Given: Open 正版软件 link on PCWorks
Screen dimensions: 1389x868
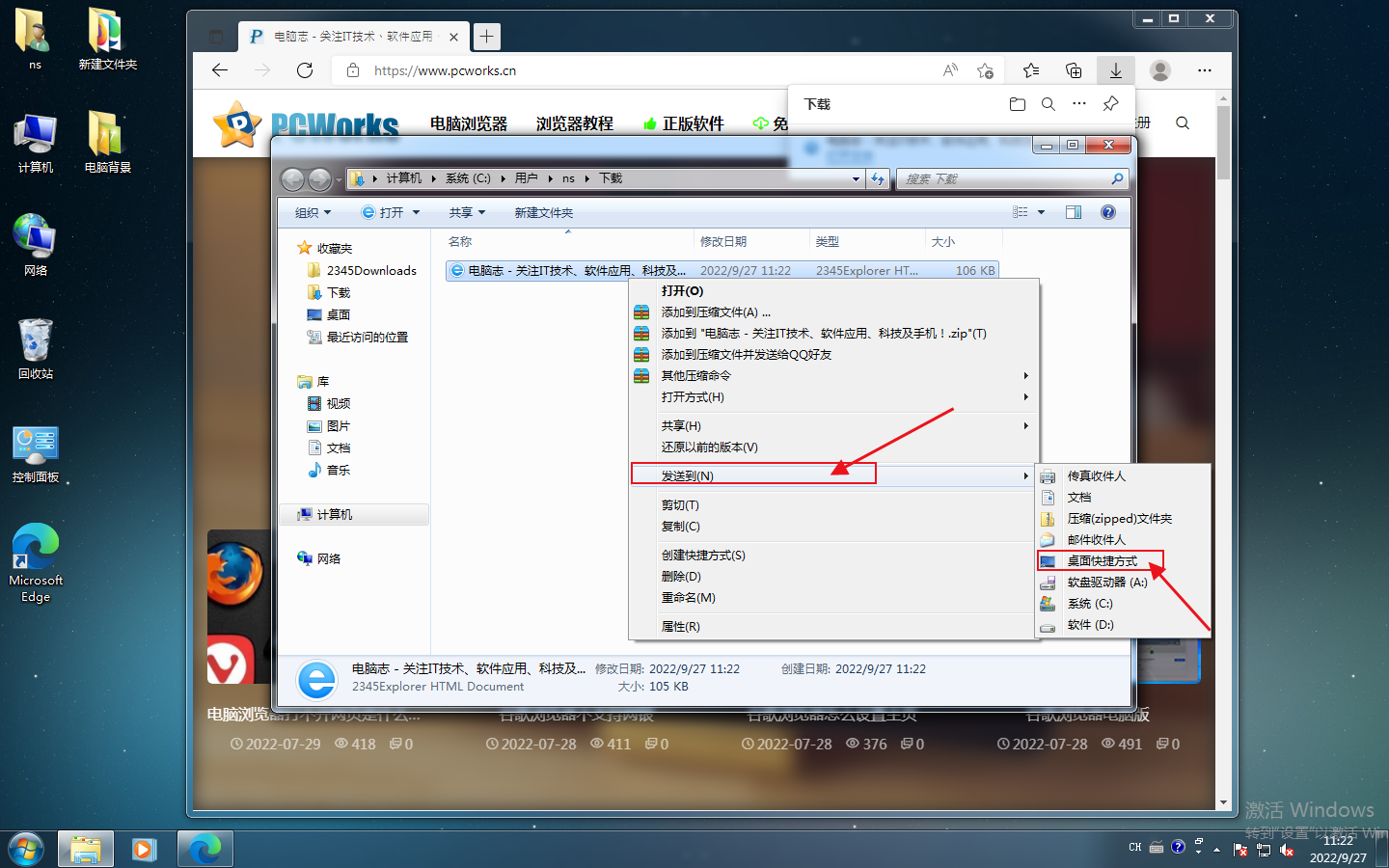Looking at the screenshot, I should click(683, 123).
